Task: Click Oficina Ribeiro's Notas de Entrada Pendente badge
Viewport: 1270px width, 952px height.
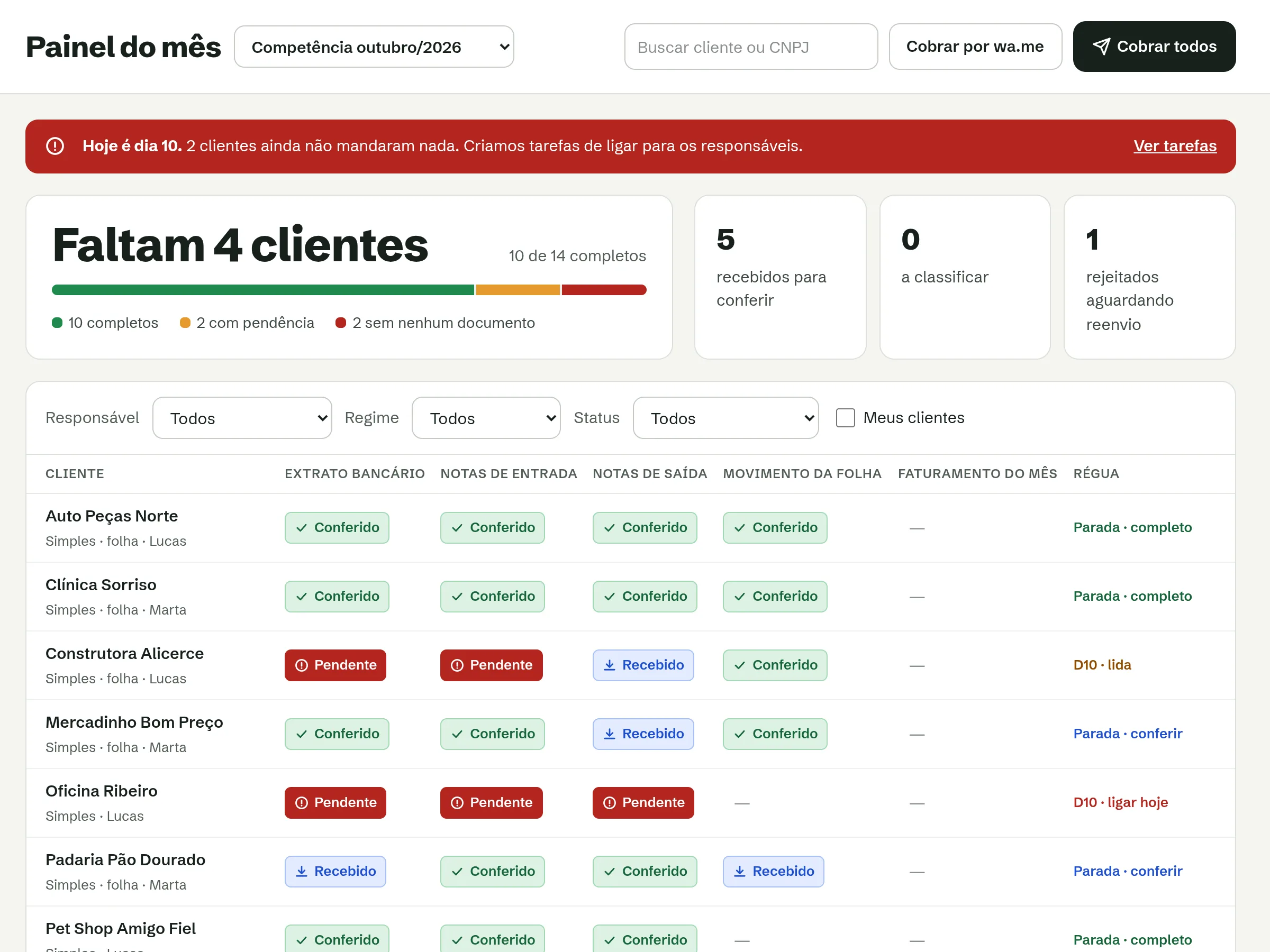Action: pyautogui.click(x=492, y=803)
